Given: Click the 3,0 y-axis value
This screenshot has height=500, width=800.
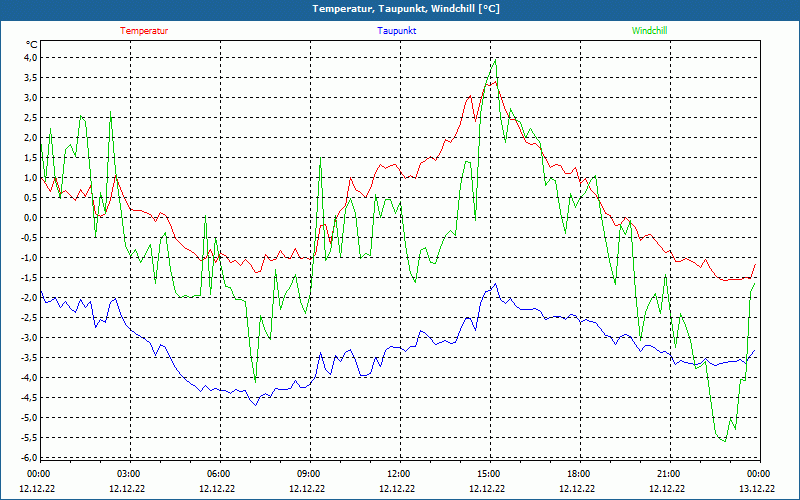Looking at the screenshot, I should 31,97.
